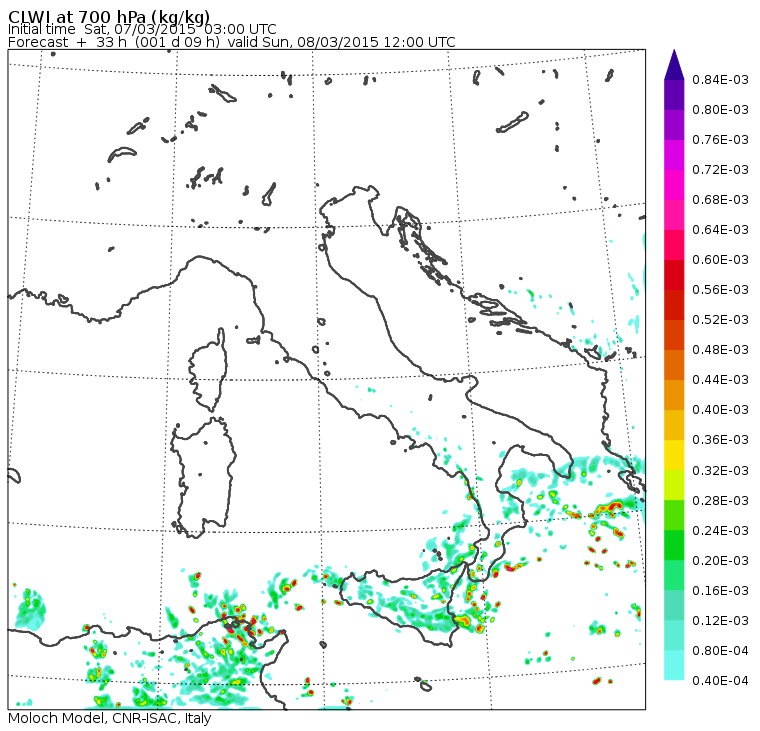
Task: Click the 0.84E-03 legend label
Action: [x=720, y=79]
